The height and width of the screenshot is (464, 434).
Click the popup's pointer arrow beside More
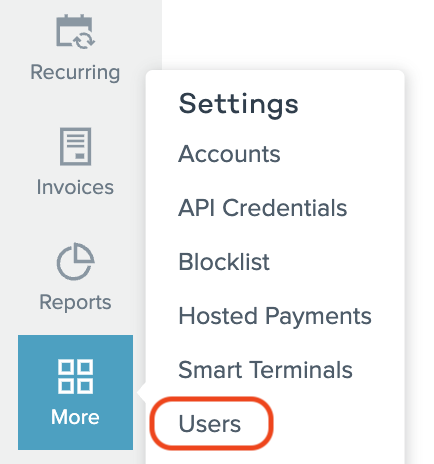141,392
